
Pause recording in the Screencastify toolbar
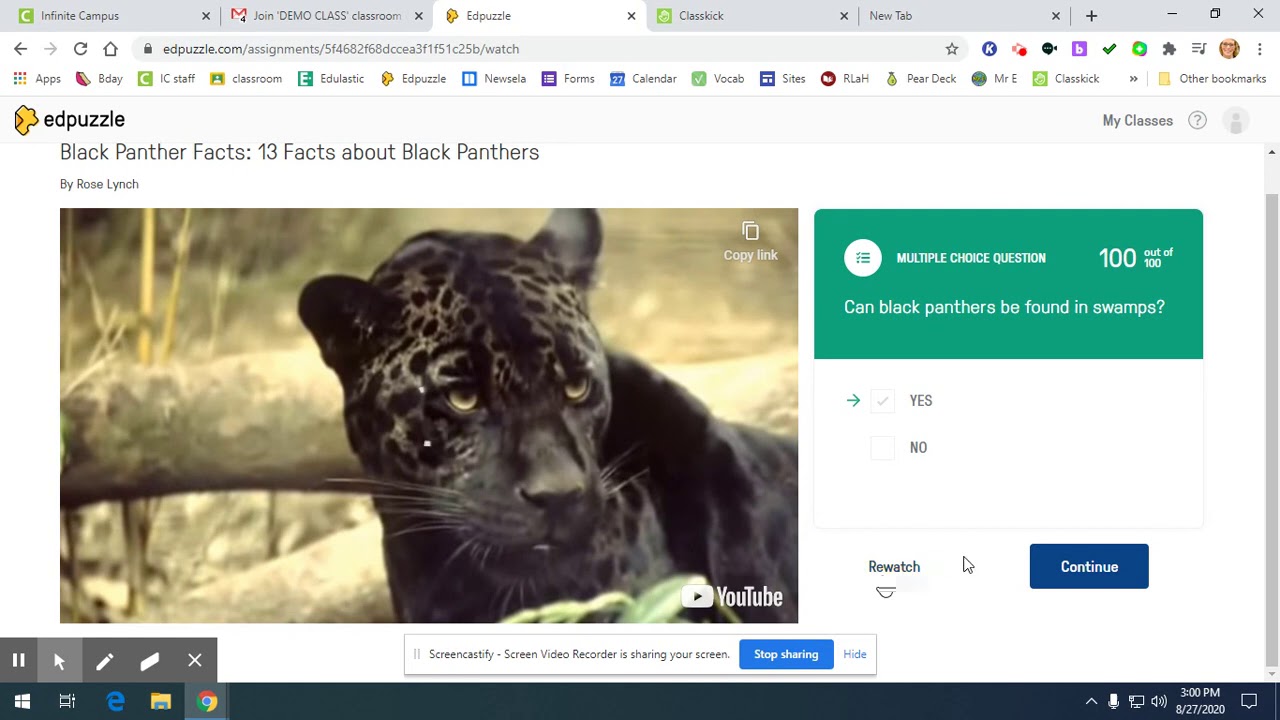18,660
